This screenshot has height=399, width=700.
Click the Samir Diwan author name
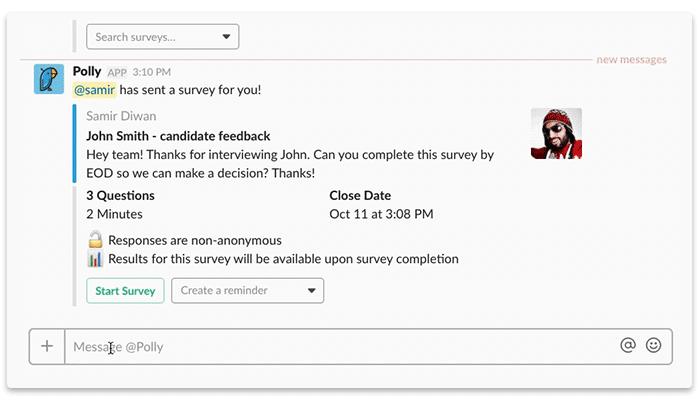point(121,116)
